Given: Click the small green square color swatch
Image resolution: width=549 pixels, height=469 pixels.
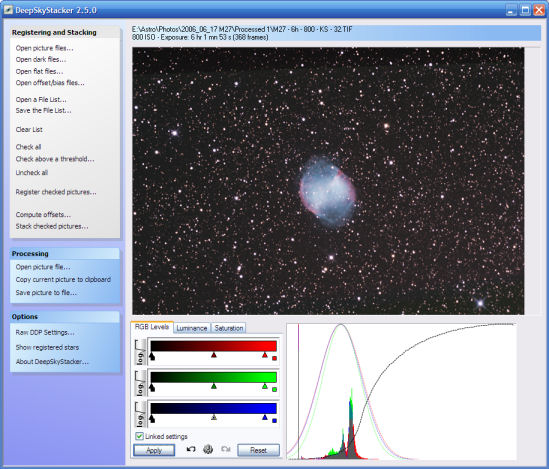Looking at the screenshot, I should 274,390.
